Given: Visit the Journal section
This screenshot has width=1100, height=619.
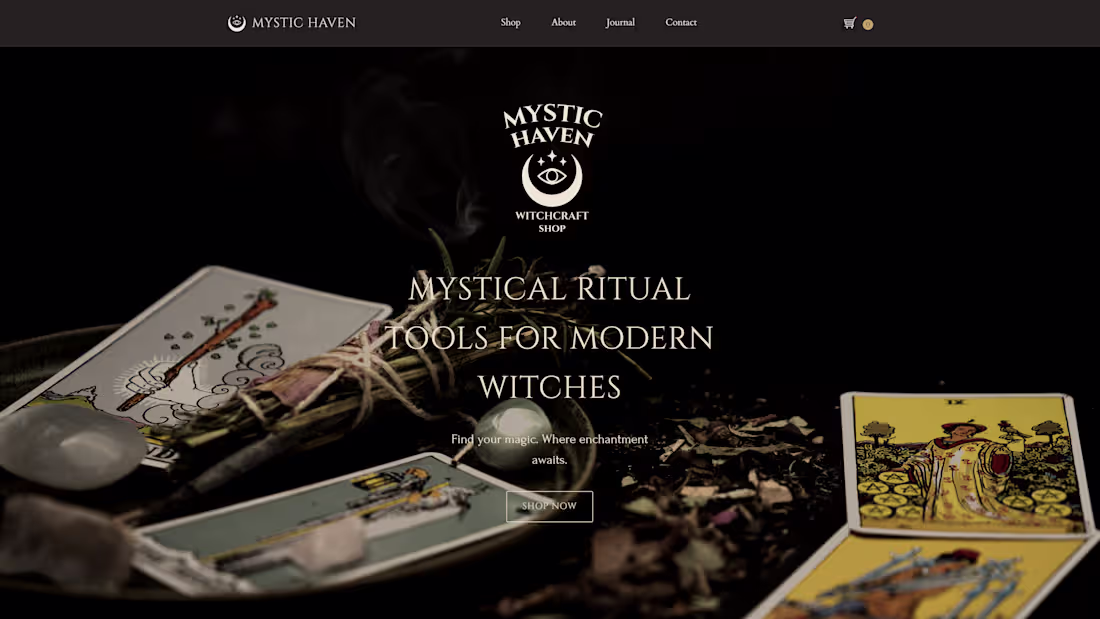Looking at the screenshot, I should [620, 22].
